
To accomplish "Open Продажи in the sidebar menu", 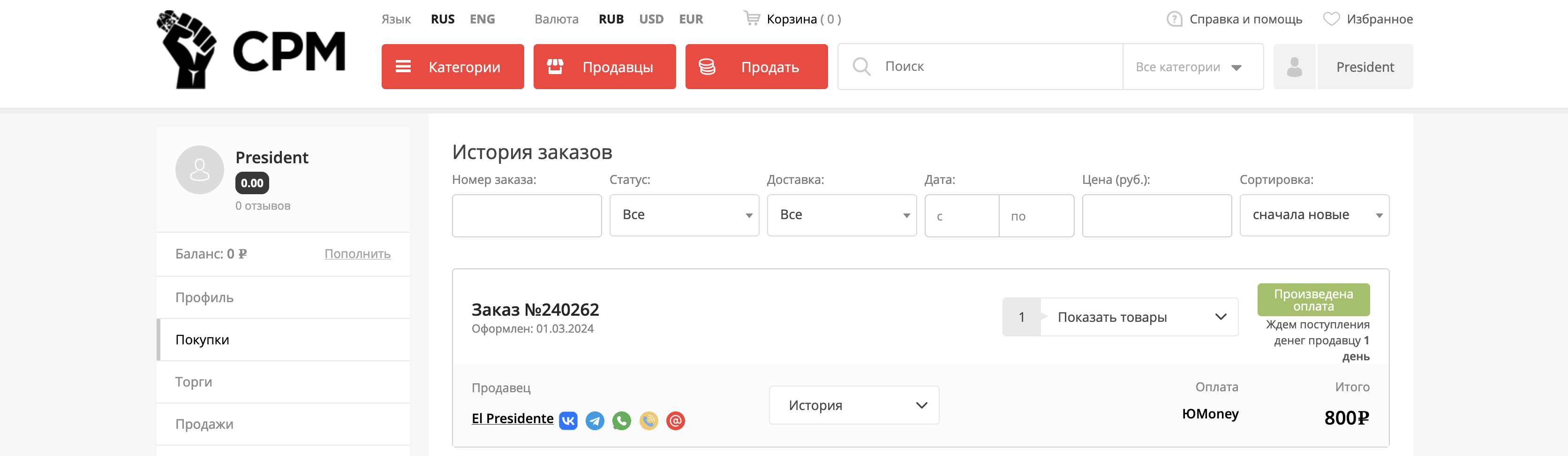I will point(283,425).
